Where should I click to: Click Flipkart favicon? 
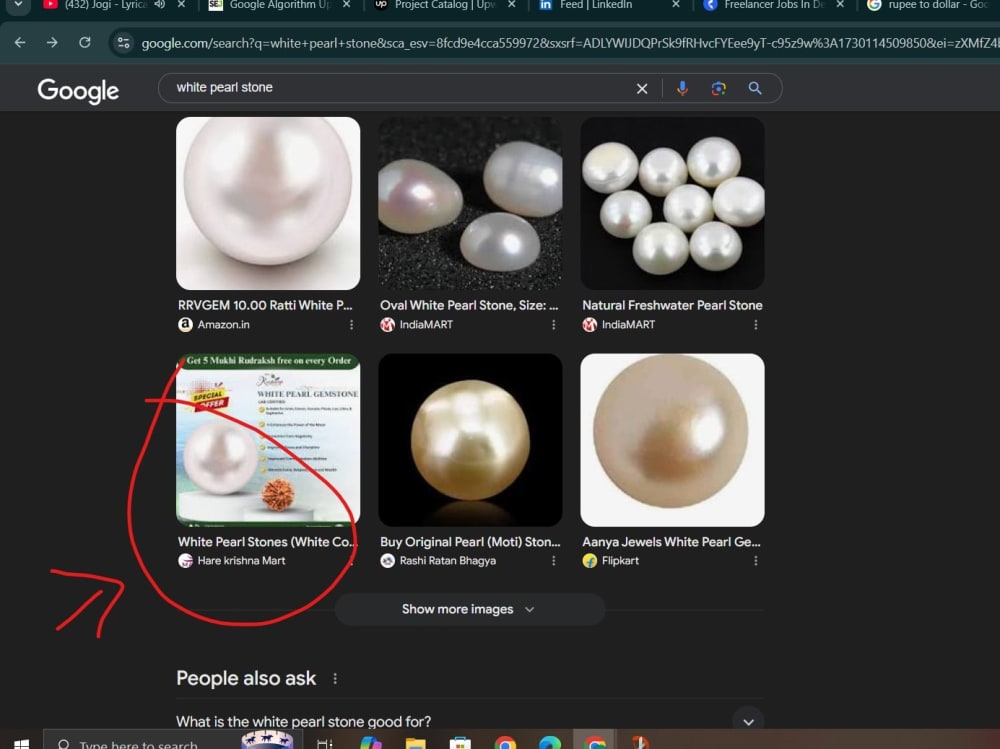pyautogui.click(x=589, y=561)
